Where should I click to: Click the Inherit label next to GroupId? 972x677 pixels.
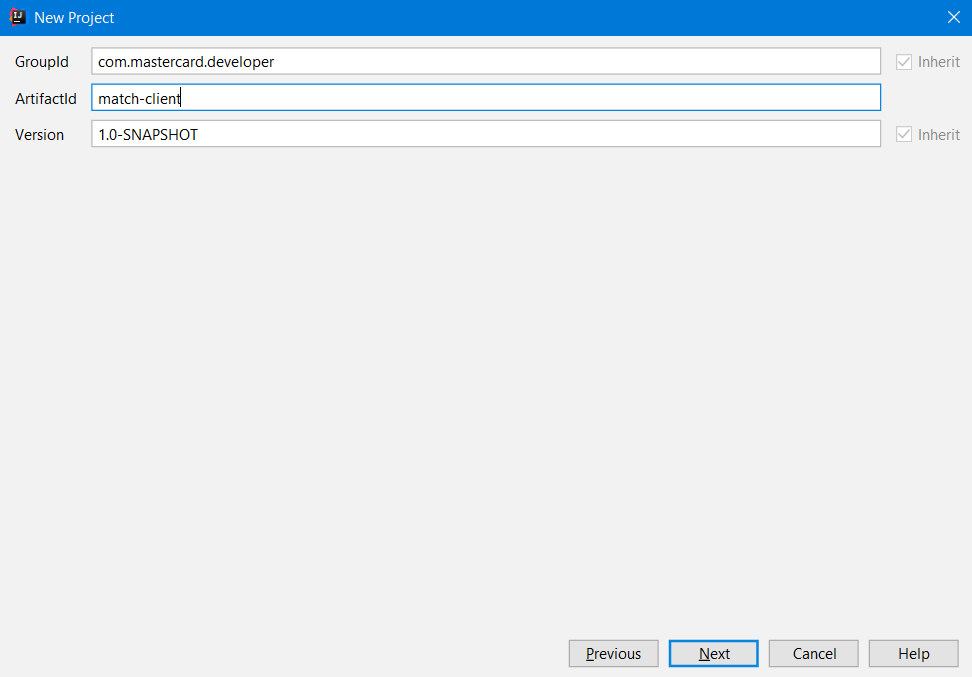point(939,62)
